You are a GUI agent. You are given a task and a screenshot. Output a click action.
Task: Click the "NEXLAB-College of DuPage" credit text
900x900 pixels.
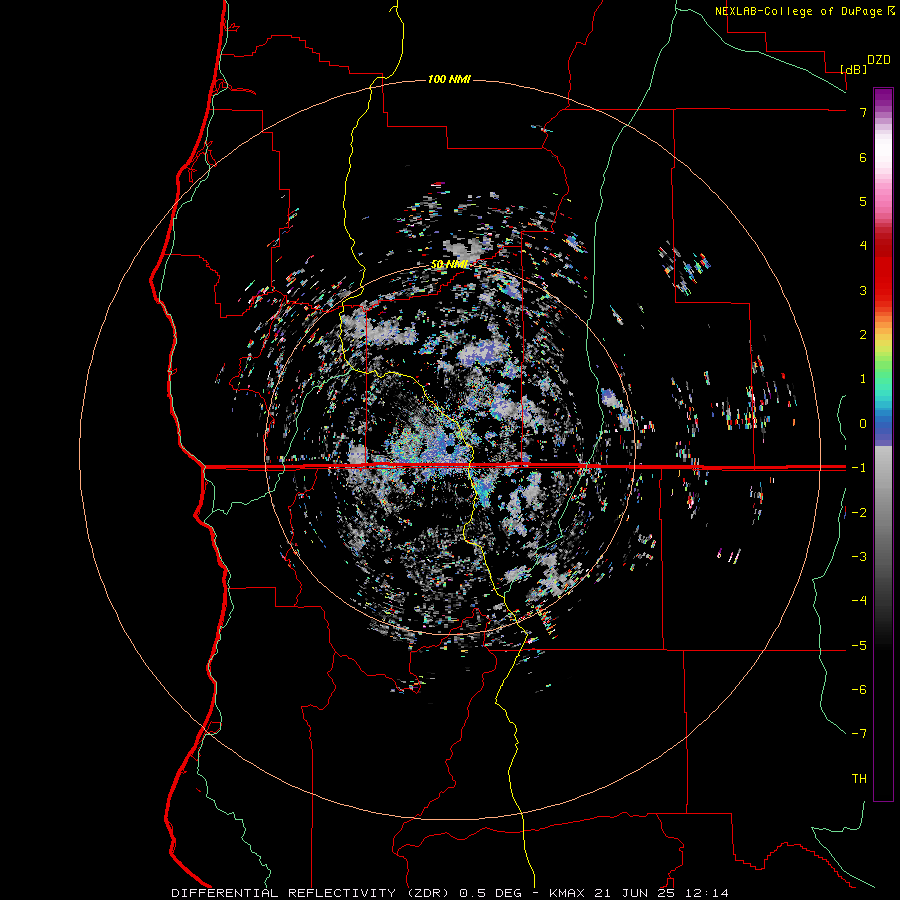click(800, 11)
